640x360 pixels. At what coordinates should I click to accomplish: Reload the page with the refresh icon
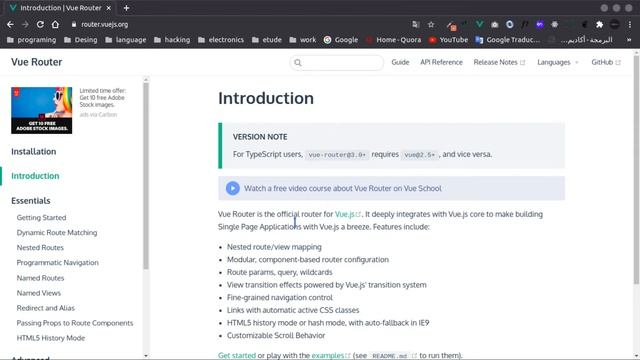click(40, 24)
